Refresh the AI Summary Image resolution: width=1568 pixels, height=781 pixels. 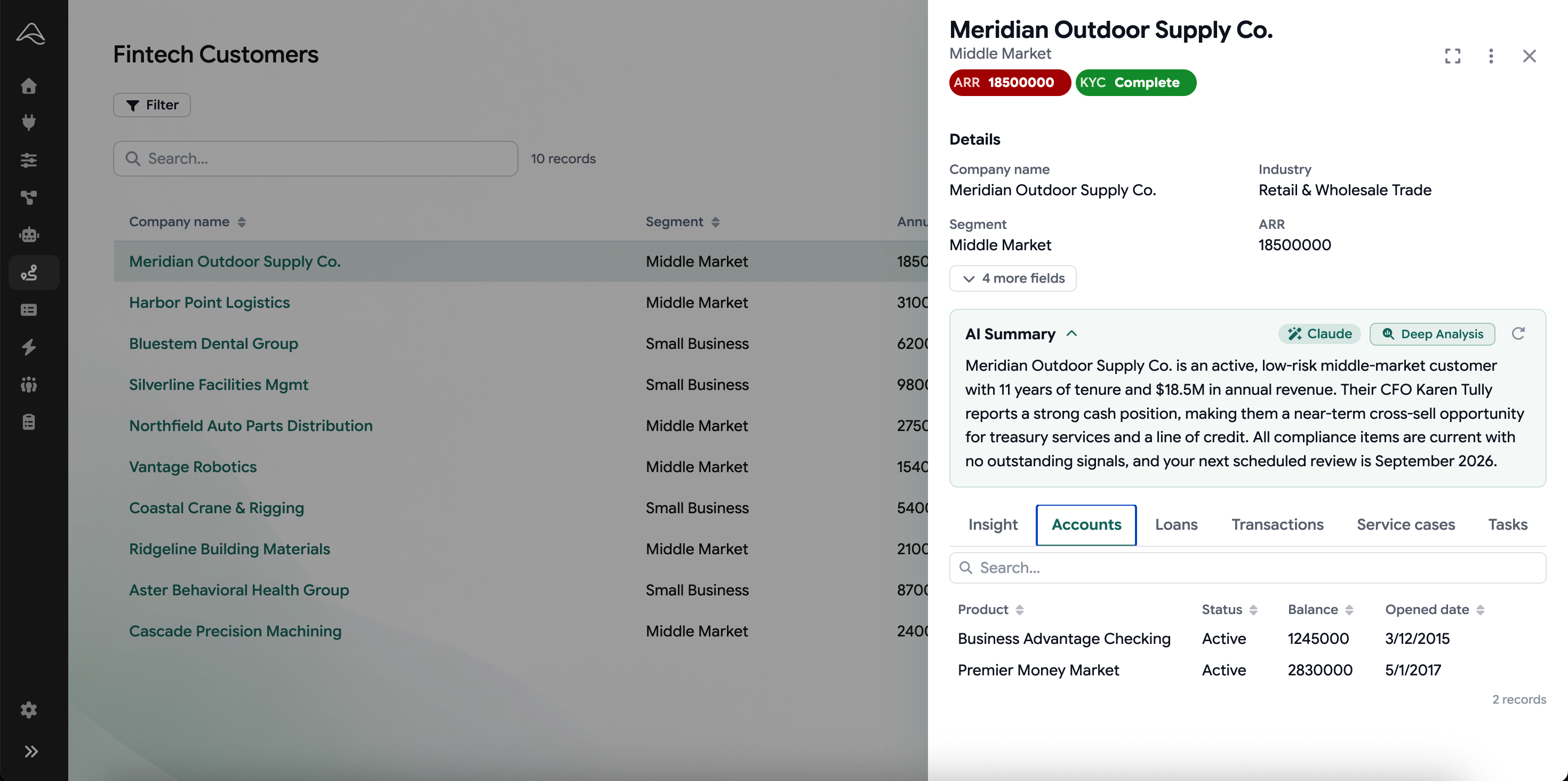(x=1518, y=333)
